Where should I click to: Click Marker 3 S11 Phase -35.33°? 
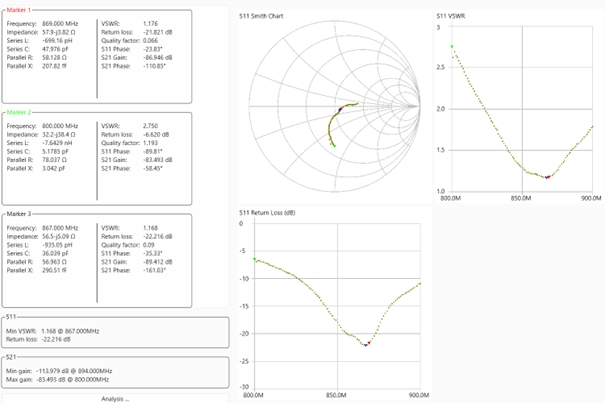tap(153, 254)
